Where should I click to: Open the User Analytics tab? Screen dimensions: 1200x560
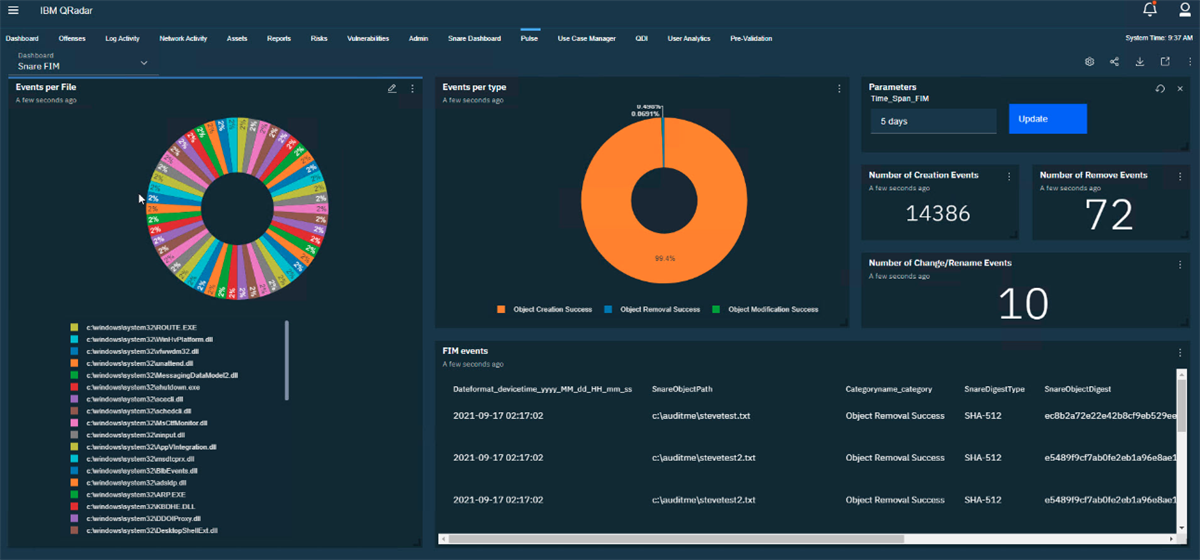[x=689, y=38]
